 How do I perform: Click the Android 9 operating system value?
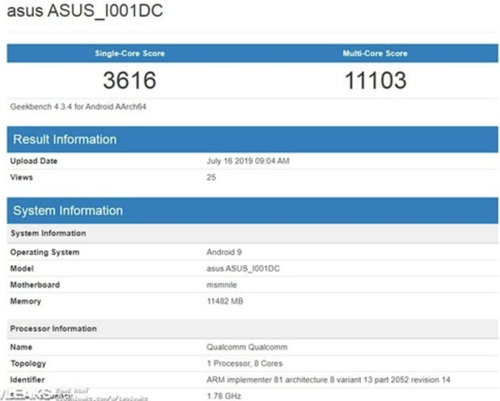click(x=224, y=252)
